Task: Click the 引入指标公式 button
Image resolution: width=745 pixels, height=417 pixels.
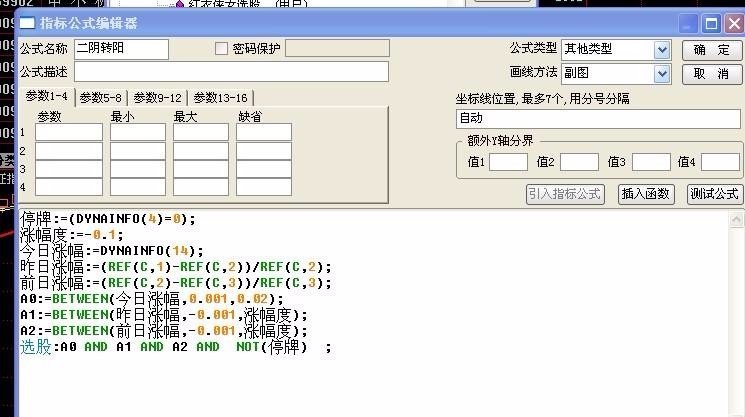Action: [565, 194]
